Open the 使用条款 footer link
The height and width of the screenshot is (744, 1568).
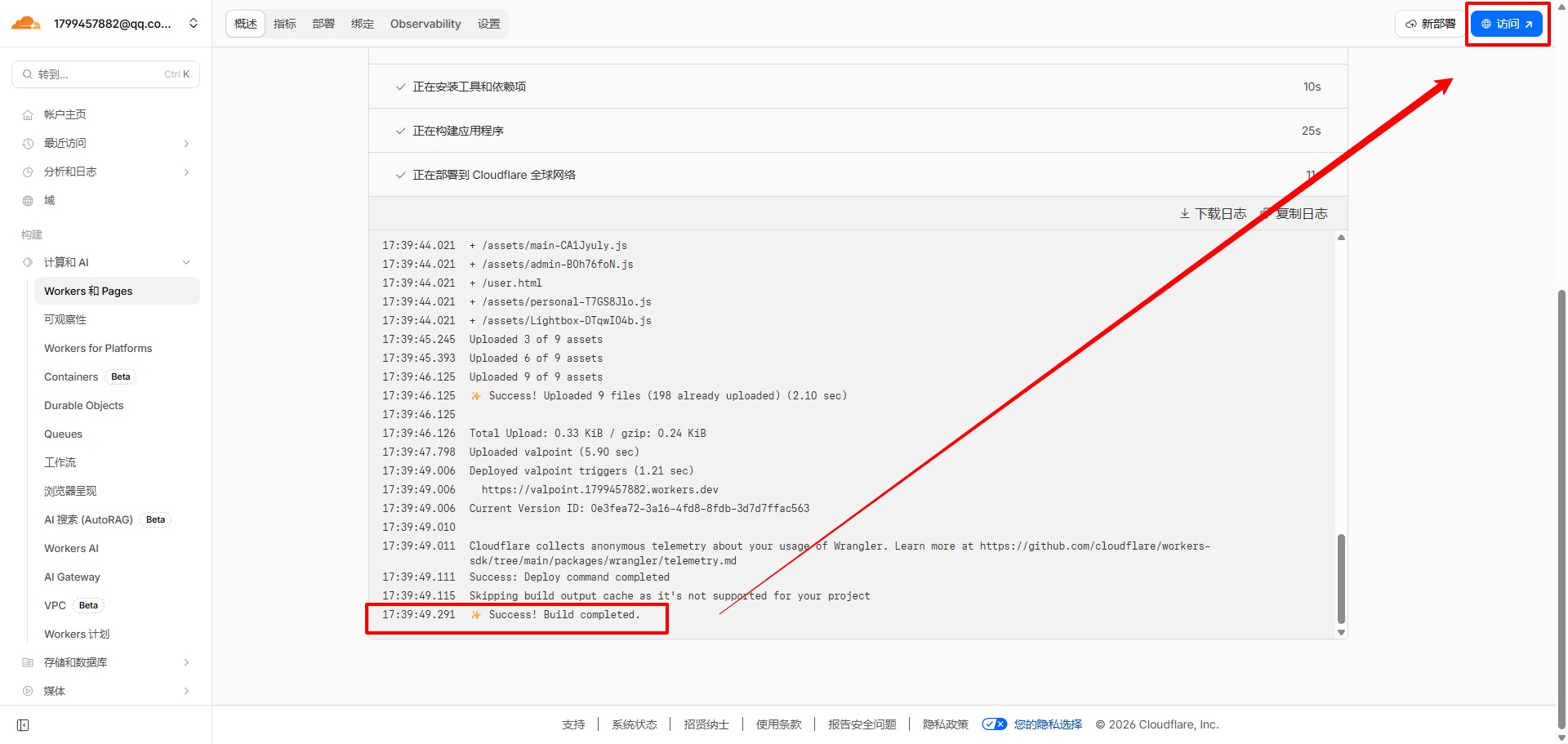coord(778,724)
